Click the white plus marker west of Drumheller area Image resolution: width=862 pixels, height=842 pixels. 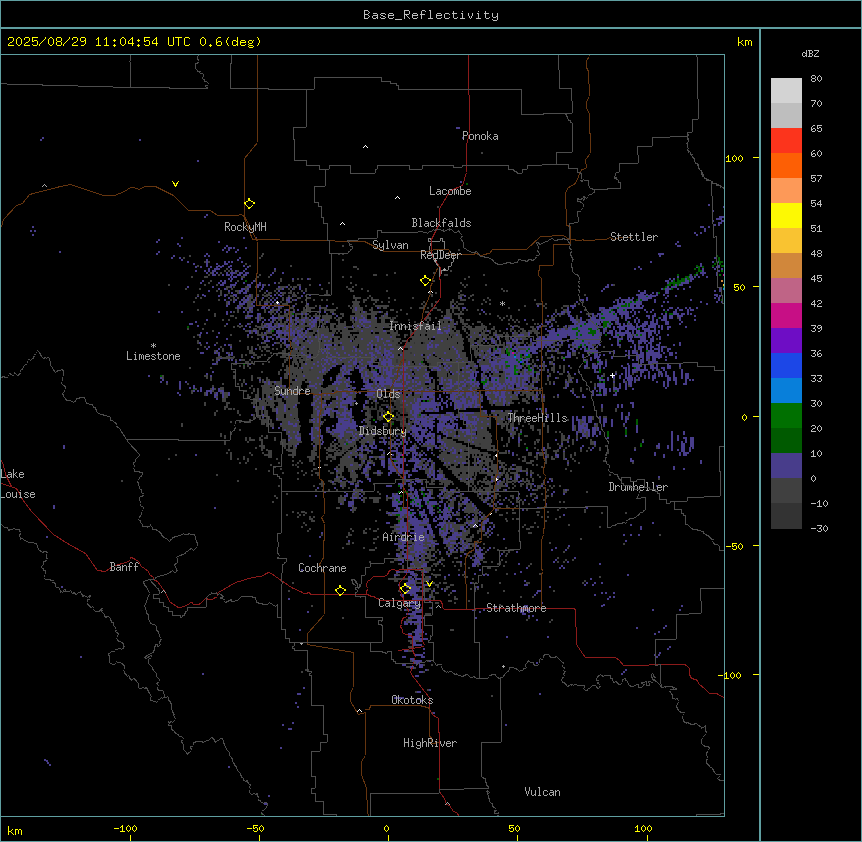(x=612, y=375)
